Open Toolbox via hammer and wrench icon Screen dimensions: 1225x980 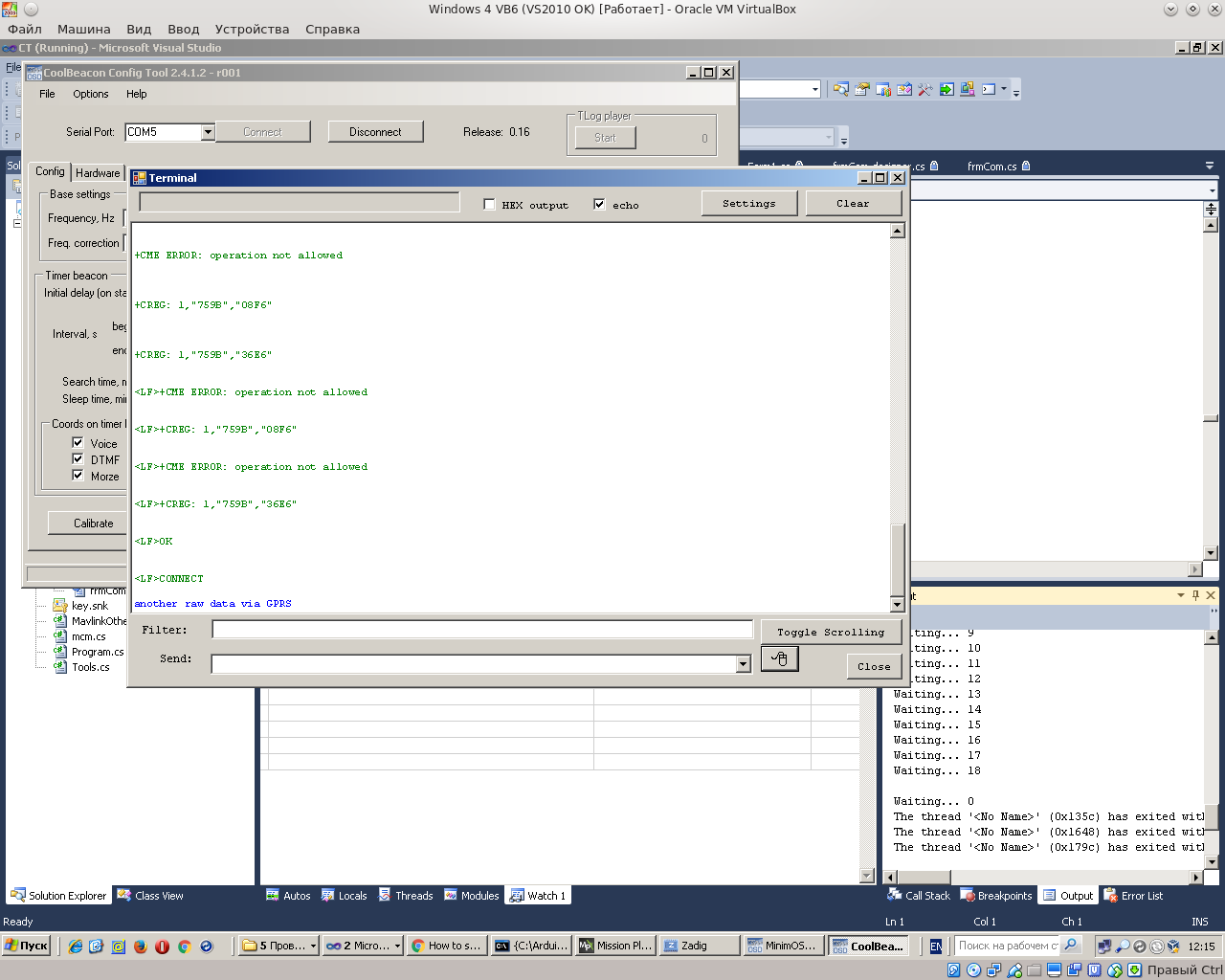pyautogui.click(x=924, y=89)
